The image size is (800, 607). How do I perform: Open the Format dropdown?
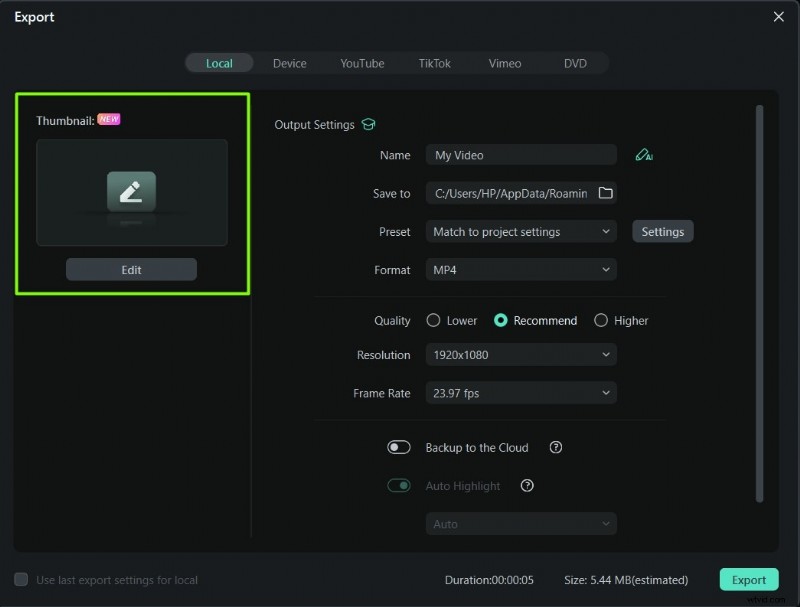(x=520, y=269)
